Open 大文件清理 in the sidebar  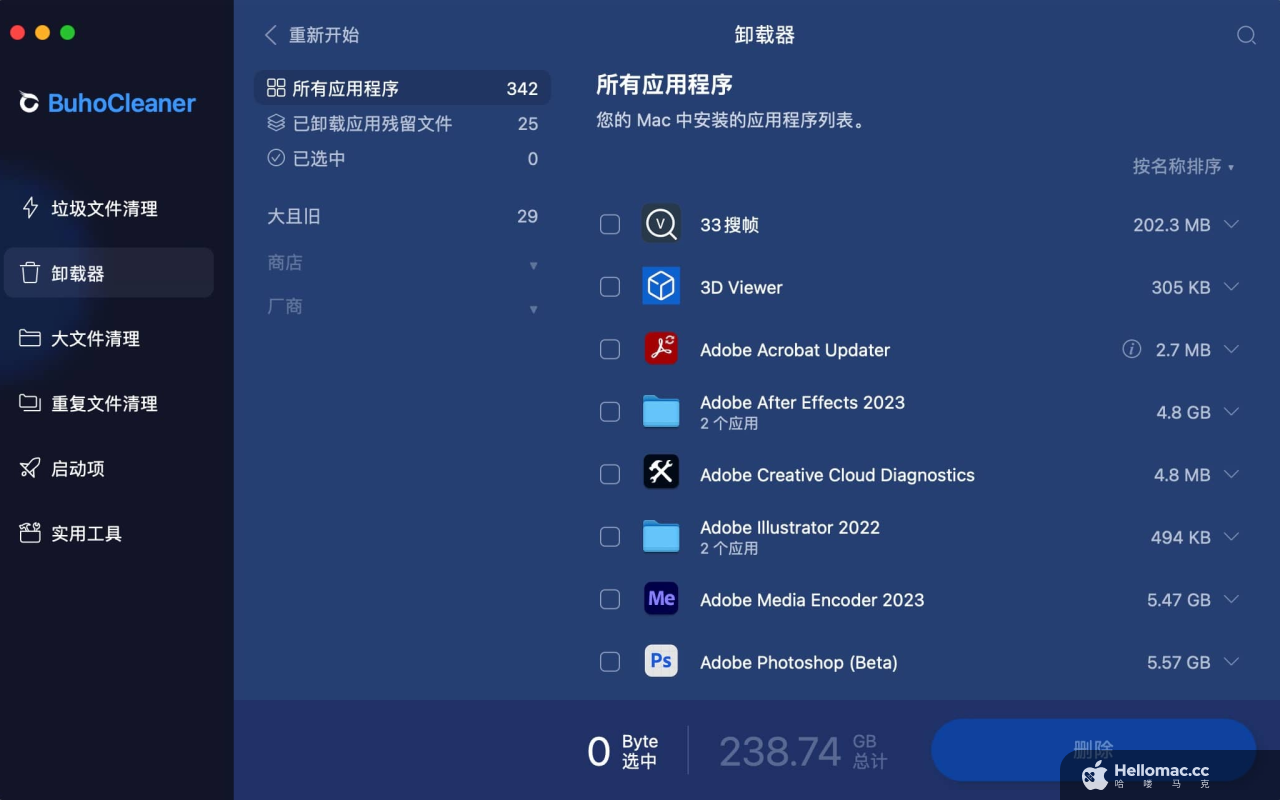pos(108,338)
